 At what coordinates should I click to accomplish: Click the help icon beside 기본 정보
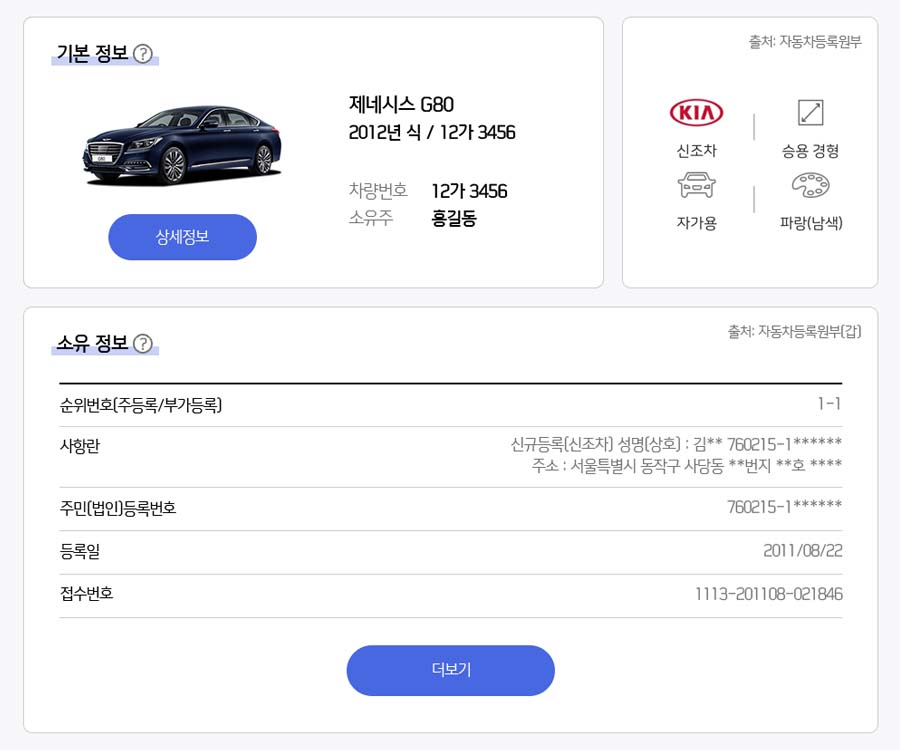[143, 54]
